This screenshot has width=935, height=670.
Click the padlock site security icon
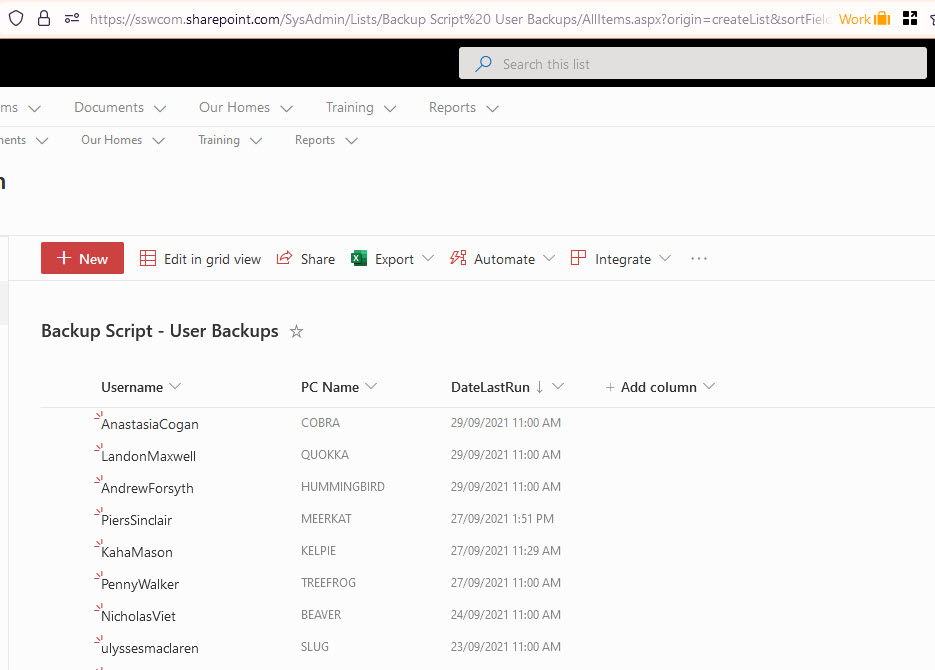coord(43,18)
